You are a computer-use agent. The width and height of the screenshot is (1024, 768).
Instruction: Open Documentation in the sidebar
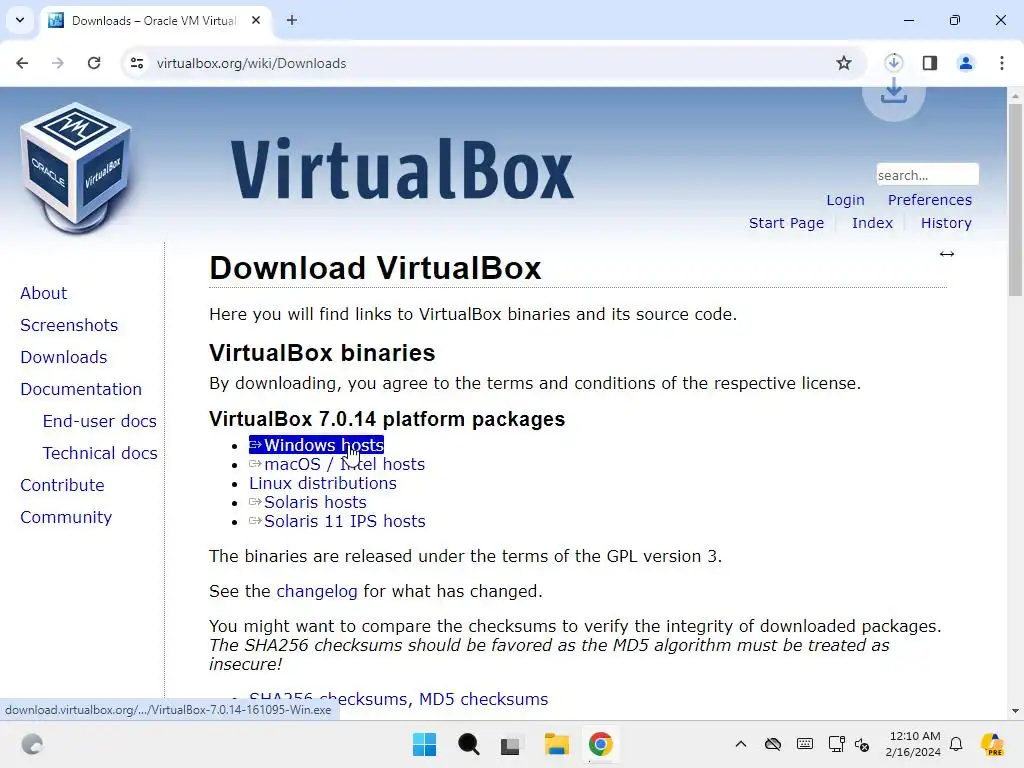tap(81, 389)
